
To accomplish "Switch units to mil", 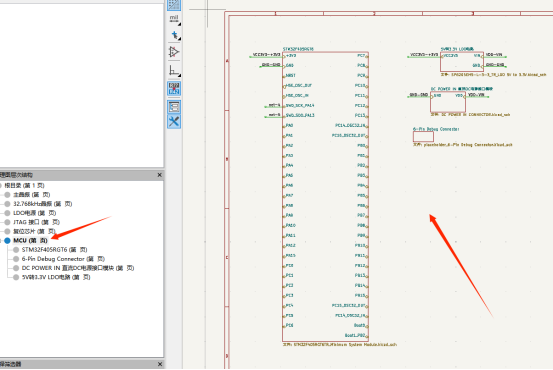I will click(174, 19).
